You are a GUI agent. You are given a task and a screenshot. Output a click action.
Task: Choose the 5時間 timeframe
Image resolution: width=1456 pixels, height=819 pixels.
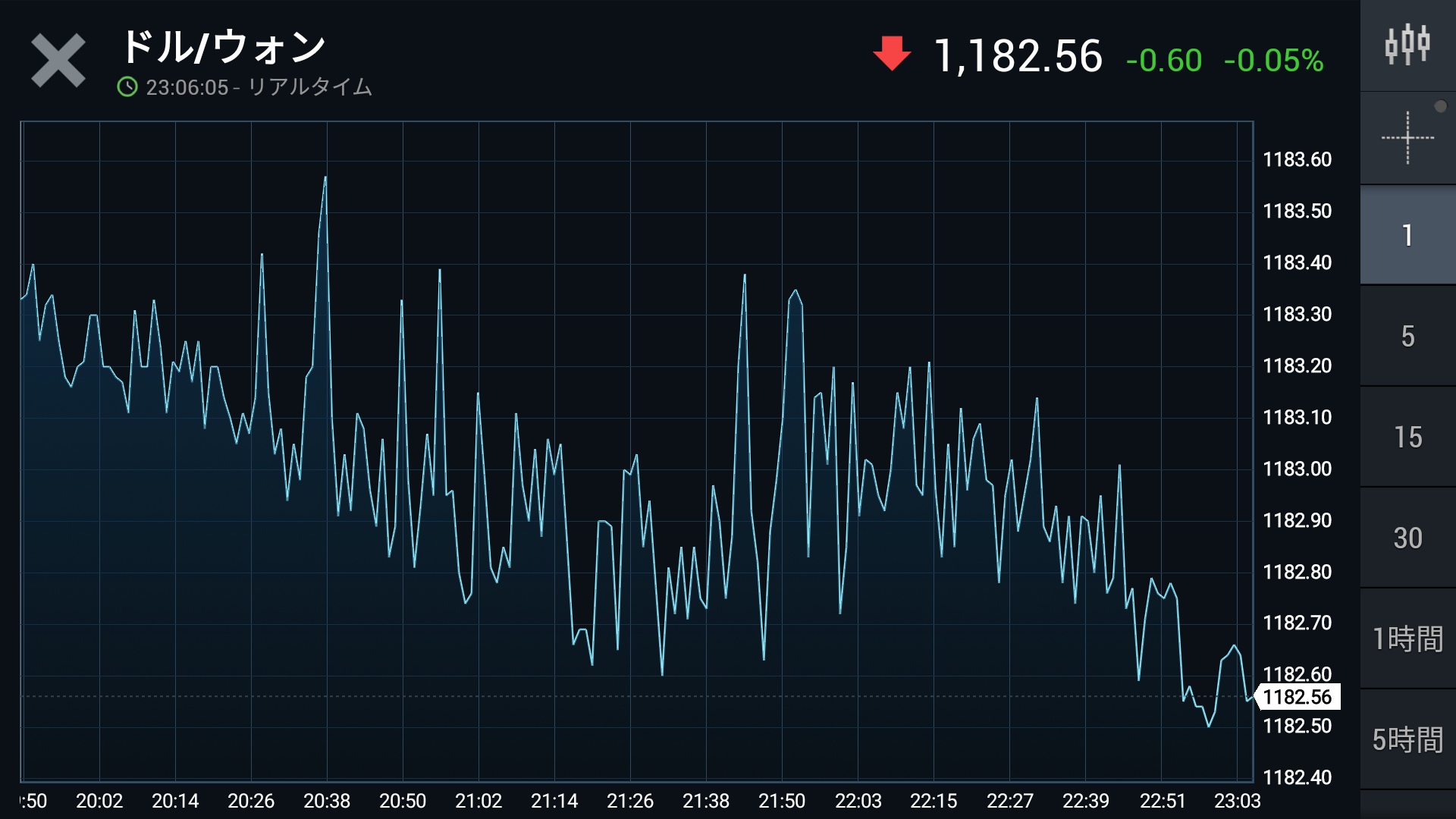click(x=1407, y=739)
